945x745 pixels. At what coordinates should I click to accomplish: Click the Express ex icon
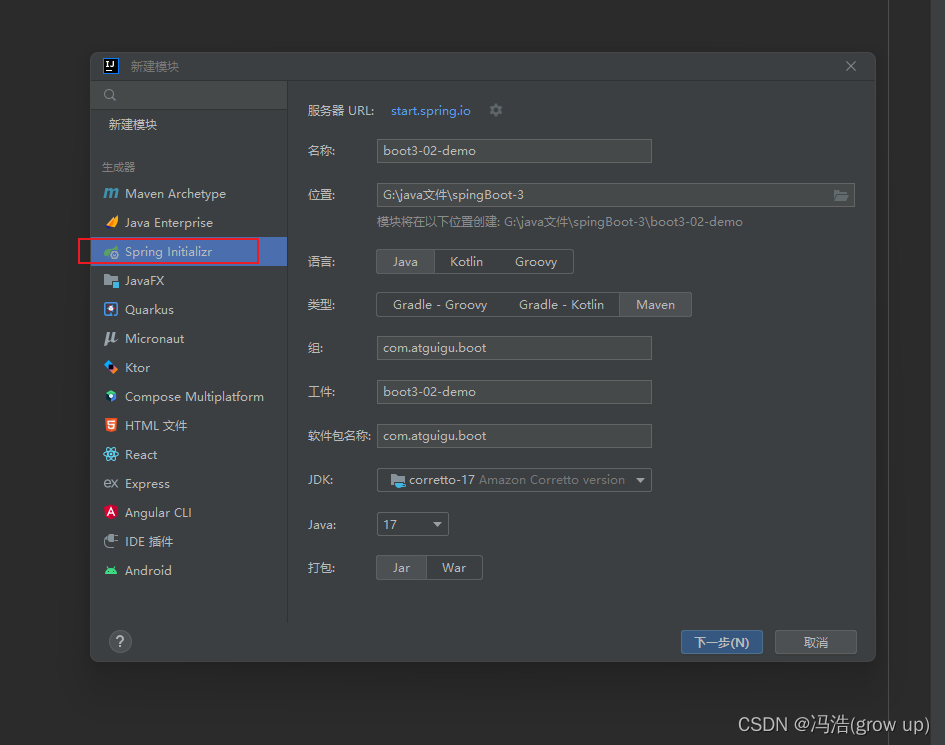pos(111,483)
